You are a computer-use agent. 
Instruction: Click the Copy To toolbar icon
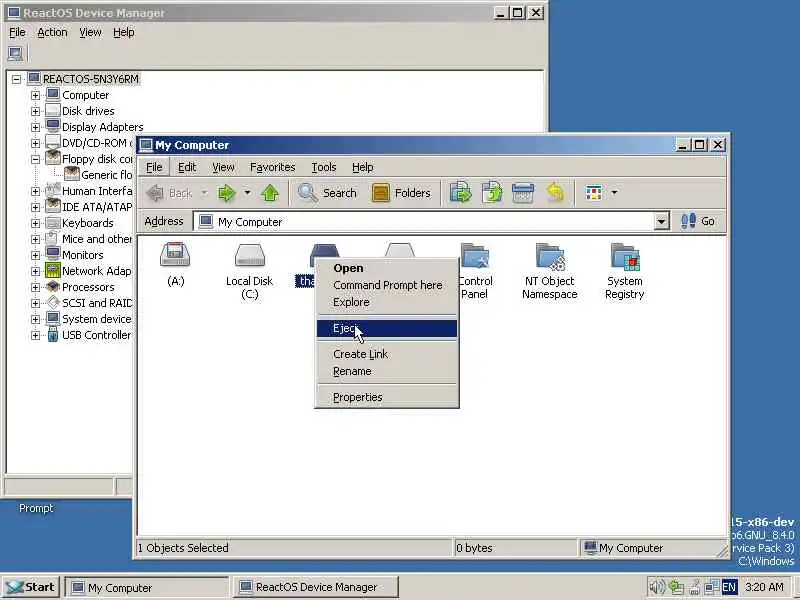[x=491, y=193]
